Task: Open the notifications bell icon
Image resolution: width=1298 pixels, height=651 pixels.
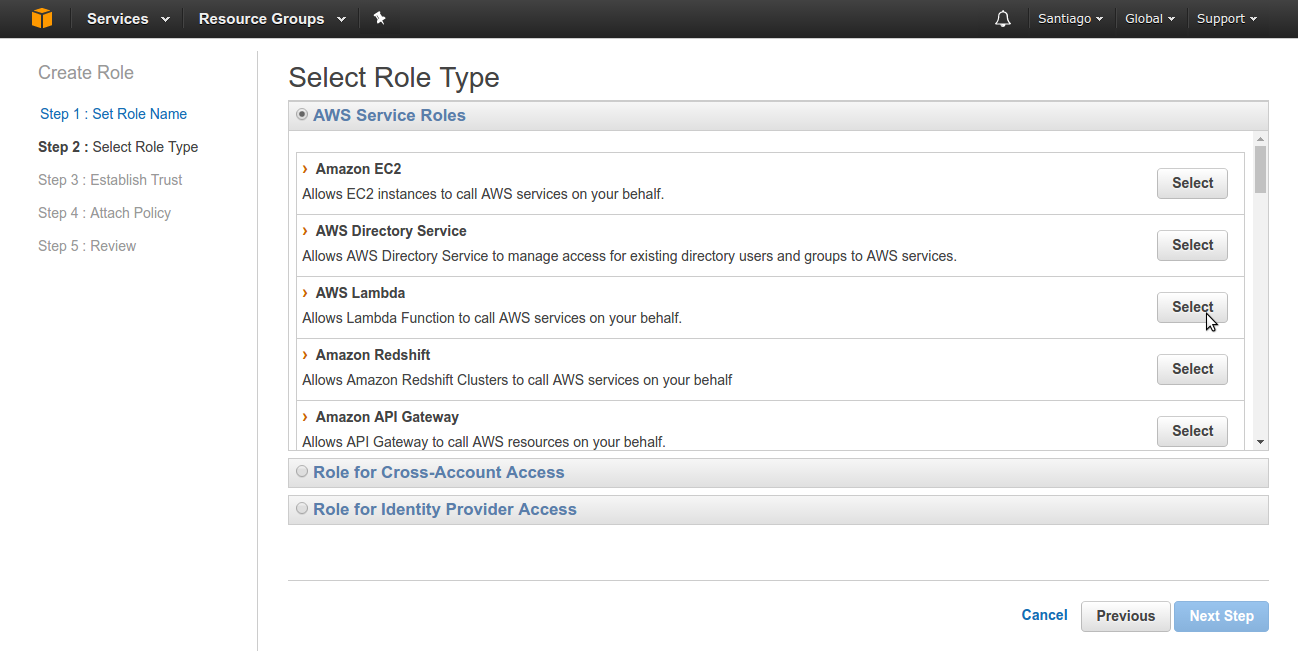Action: [1003, 19]
